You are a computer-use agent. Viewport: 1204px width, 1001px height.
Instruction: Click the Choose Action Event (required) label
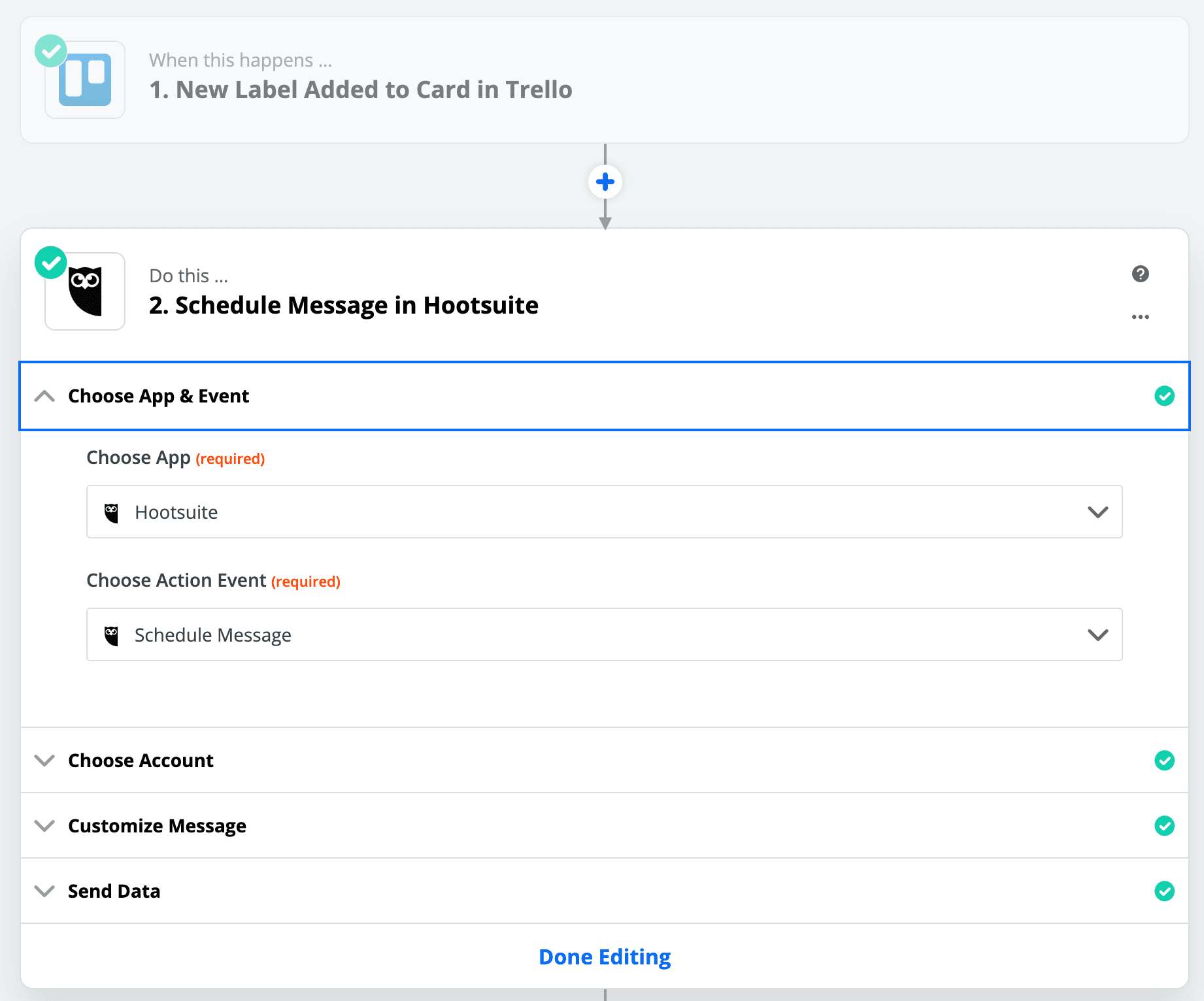[214, 580]
